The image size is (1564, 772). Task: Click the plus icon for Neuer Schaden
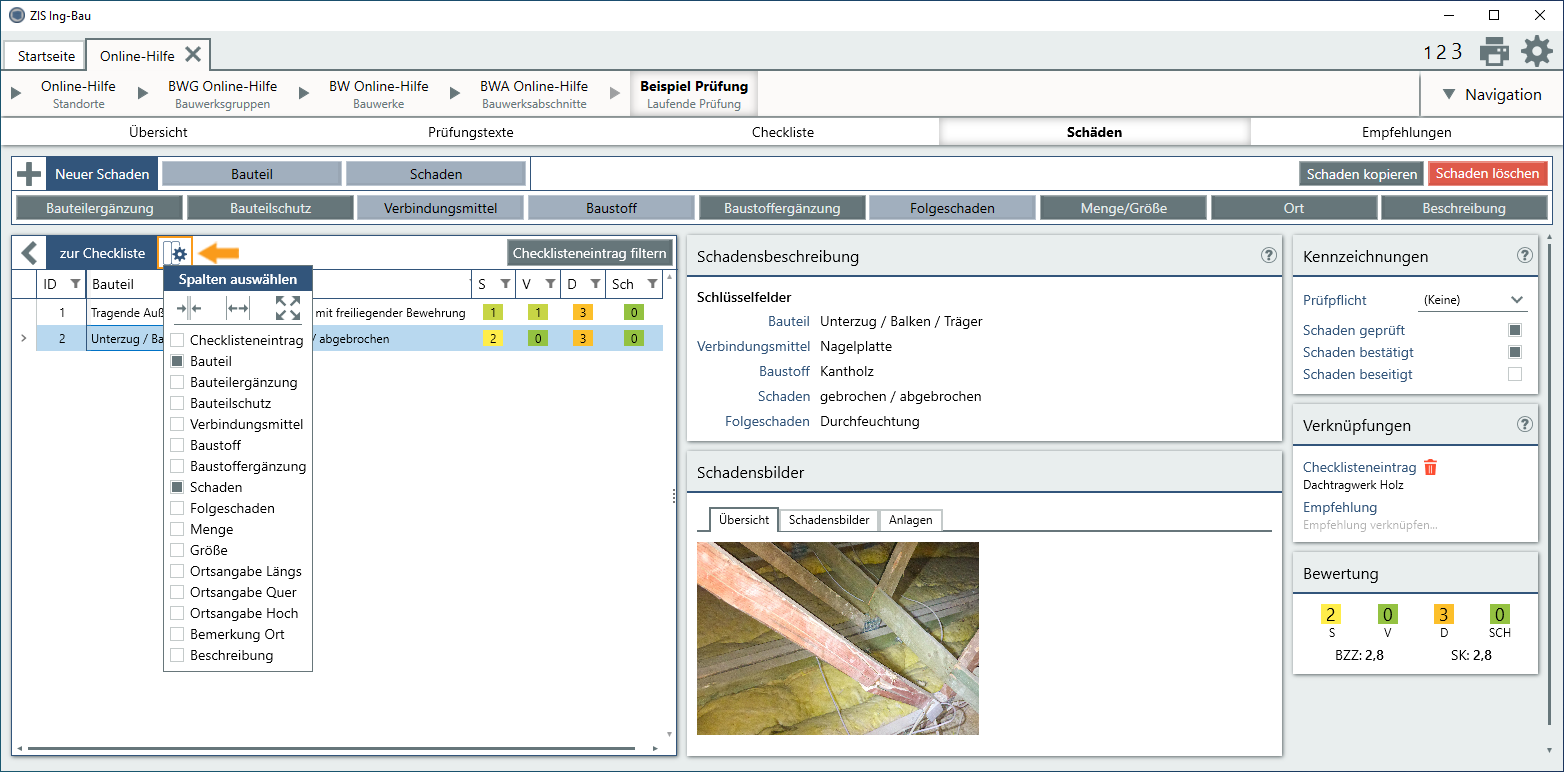[x=29, y=174]
